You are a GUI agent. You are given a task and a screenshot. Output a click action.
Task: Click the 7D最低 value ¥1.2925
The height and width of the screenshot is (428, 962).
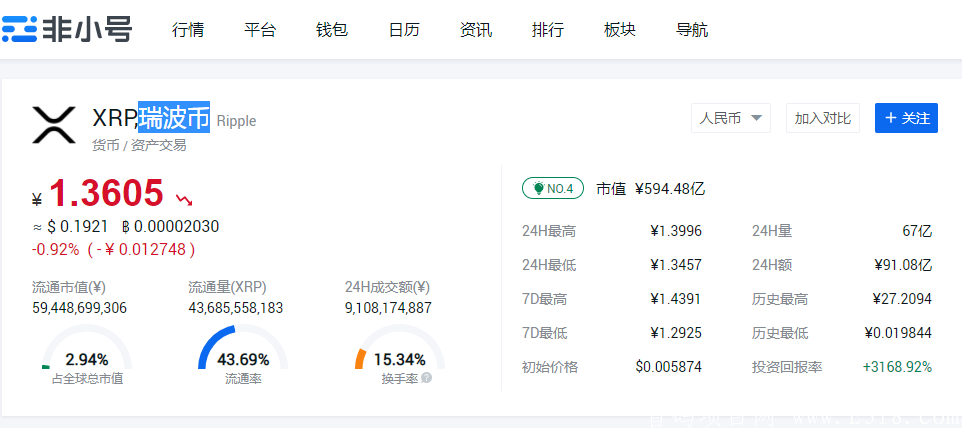point(676,334)
